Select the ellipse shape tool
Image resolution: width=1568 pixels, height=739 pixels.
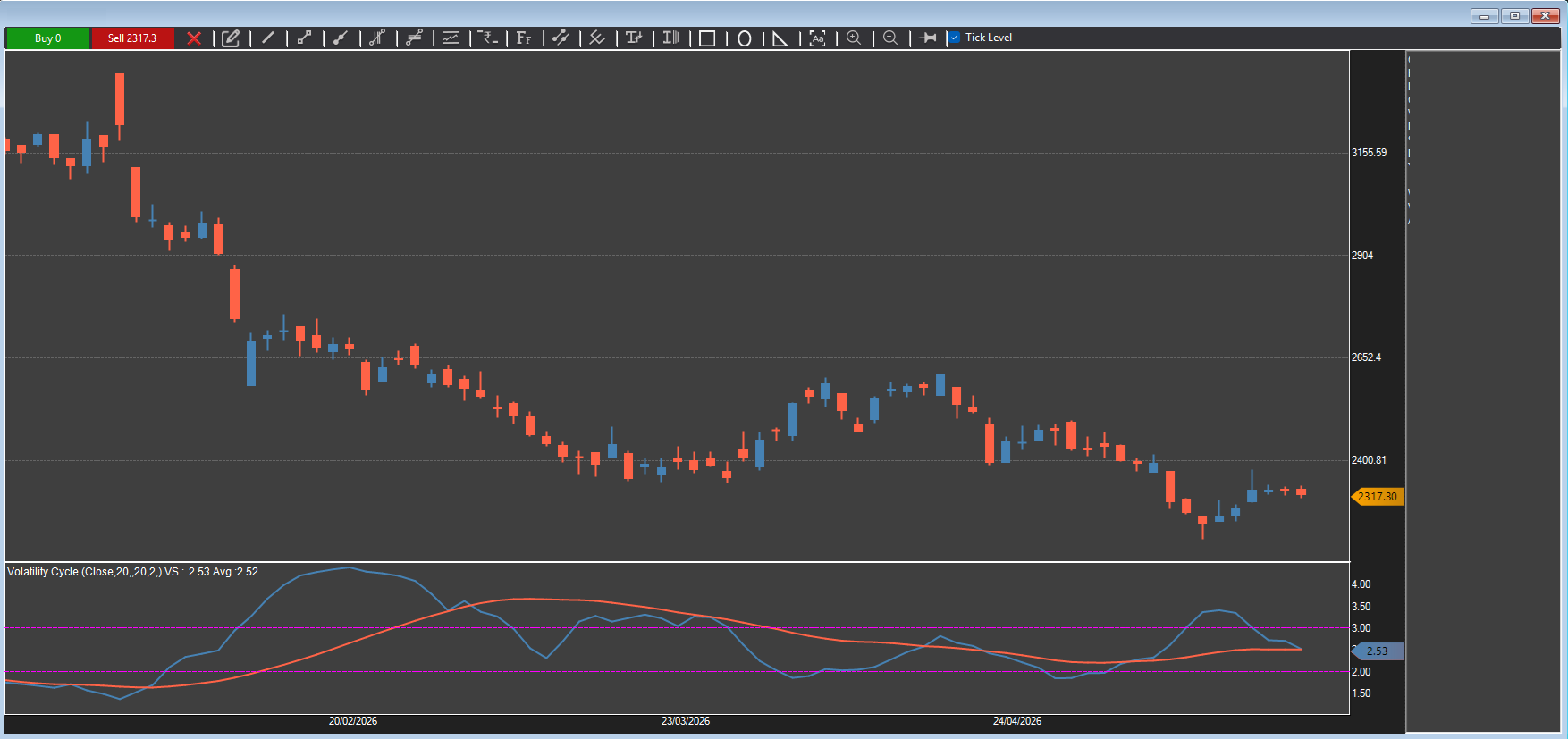point(744,38)
